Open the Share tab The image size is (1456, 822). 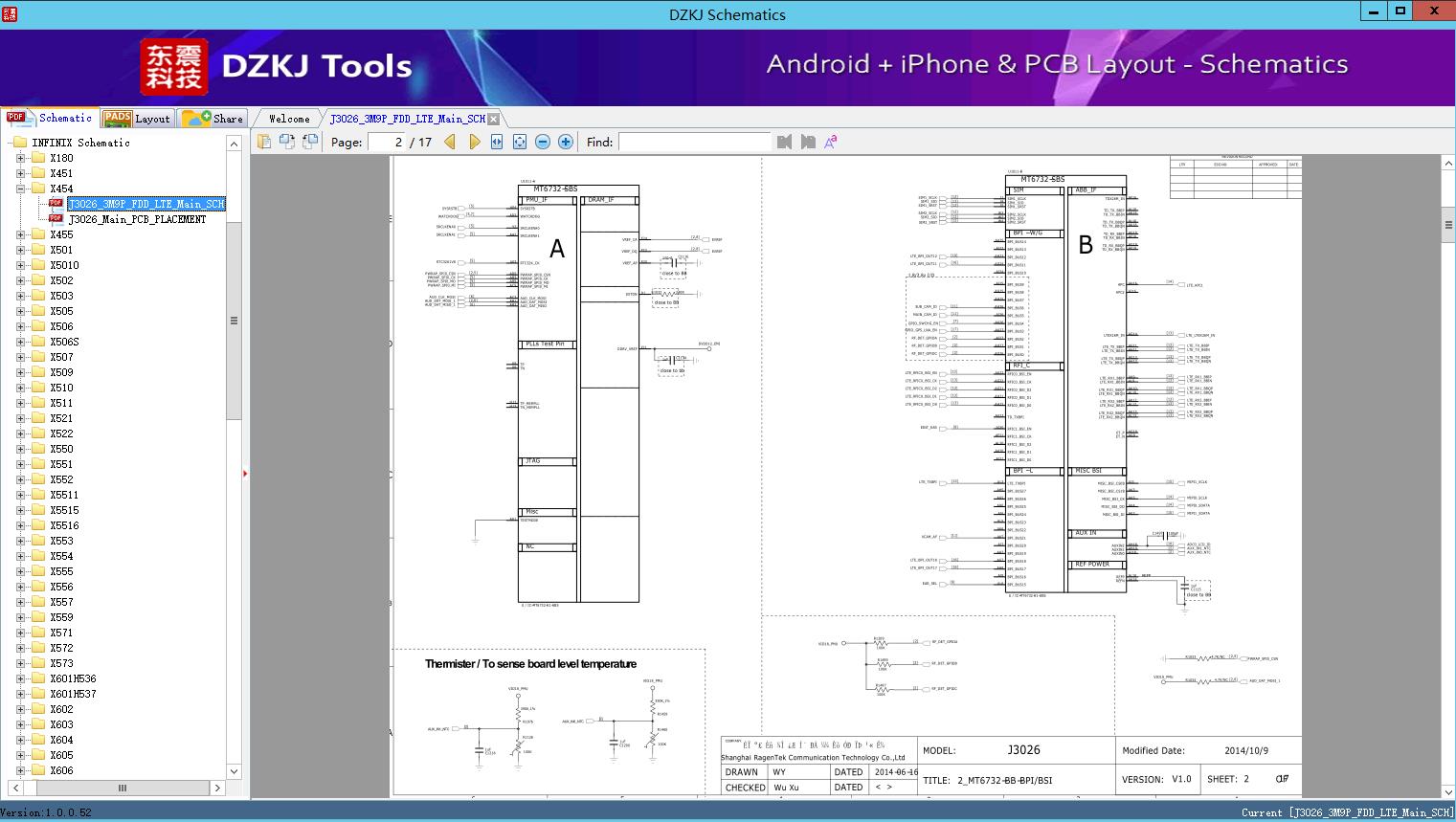point(213,118)
